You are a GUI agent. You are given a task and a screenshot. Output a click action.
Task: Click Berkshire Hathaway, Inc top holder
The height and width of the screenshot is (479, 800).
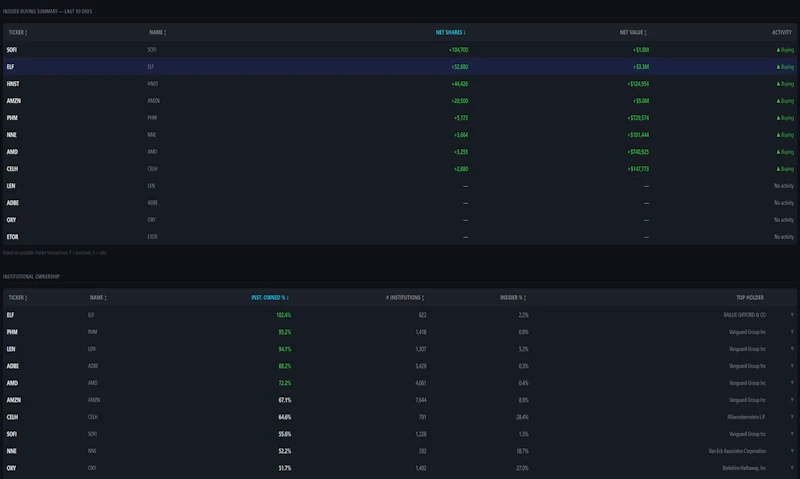pos(744,468)
